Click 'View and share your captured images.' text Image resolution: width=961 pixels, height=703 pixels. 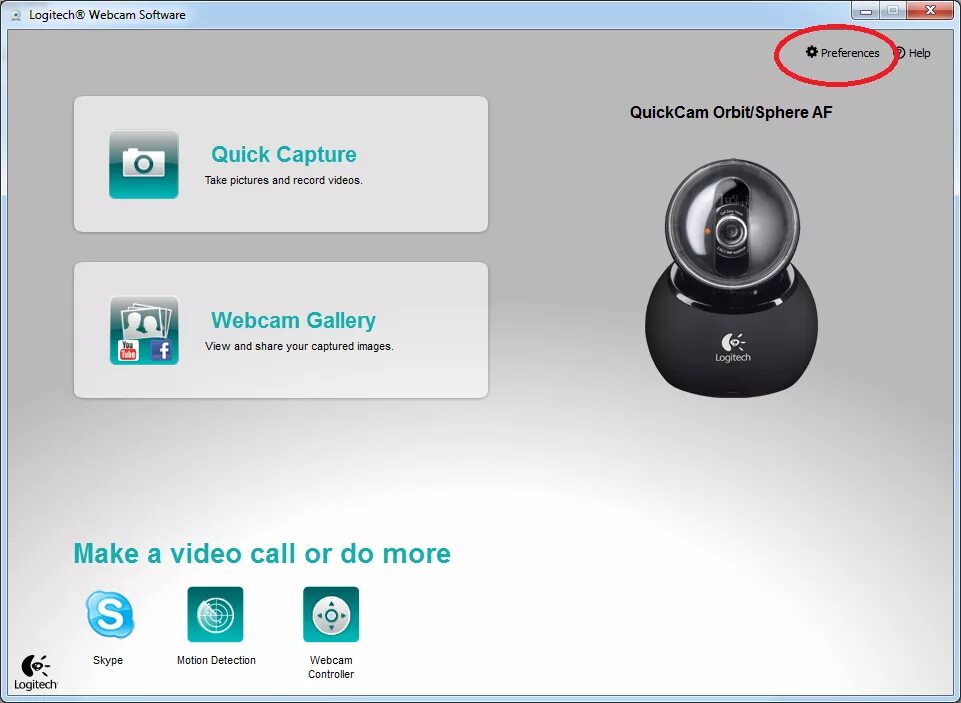click(x=299, y=346)
